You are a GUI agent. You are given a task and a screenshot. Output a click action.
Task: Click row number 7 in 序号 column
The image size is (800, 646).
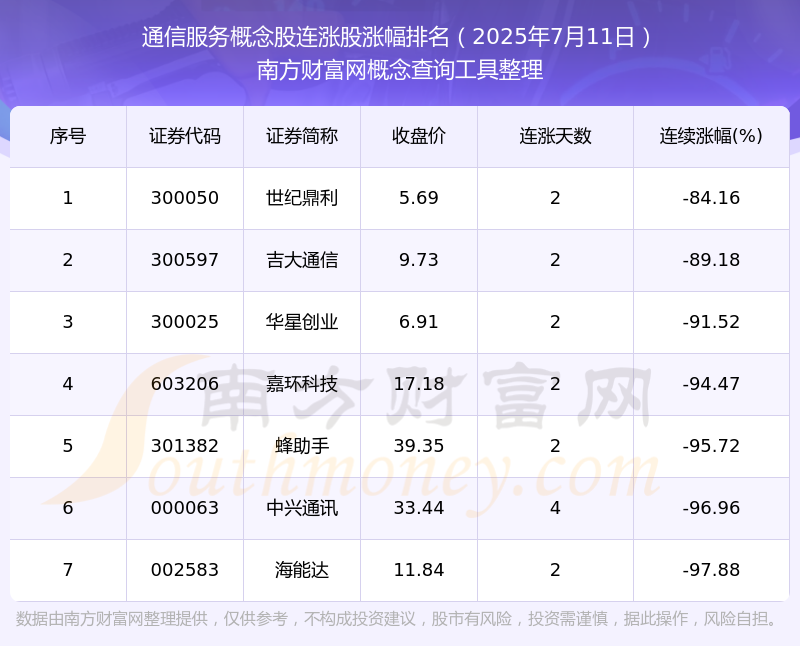coord(68,570)
